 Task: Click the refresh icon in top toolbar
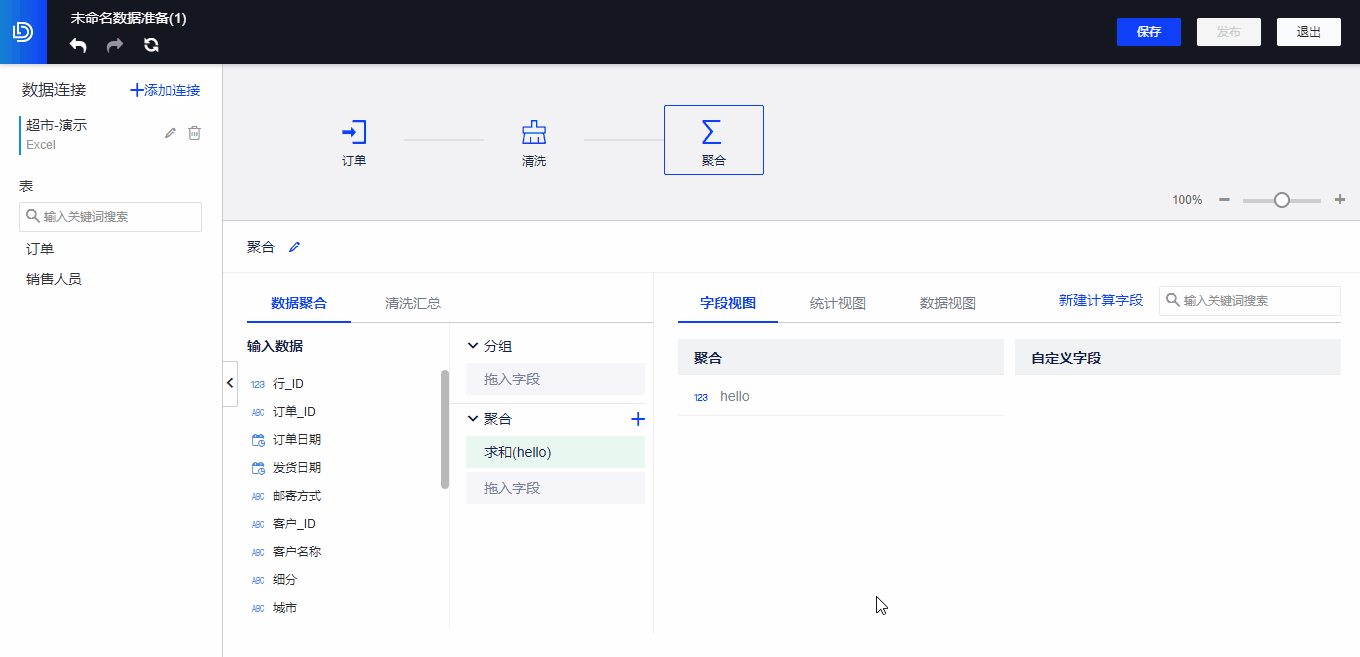[151, 45]
